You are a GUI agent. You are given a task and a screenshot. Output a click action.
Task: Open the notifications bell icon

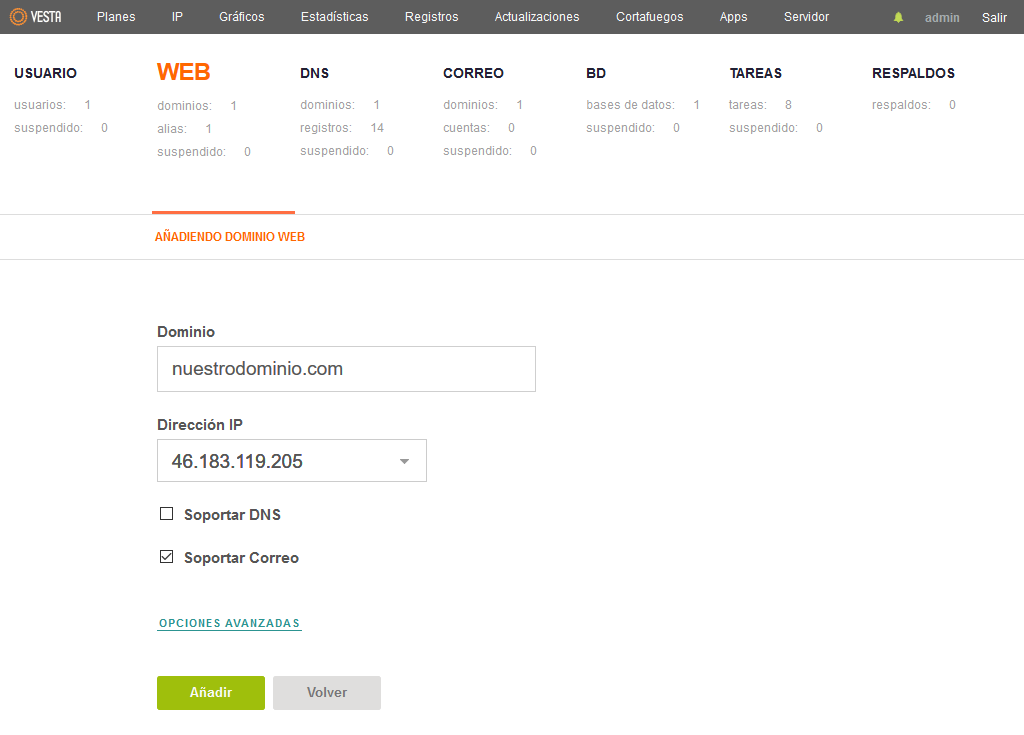(899, 18)
